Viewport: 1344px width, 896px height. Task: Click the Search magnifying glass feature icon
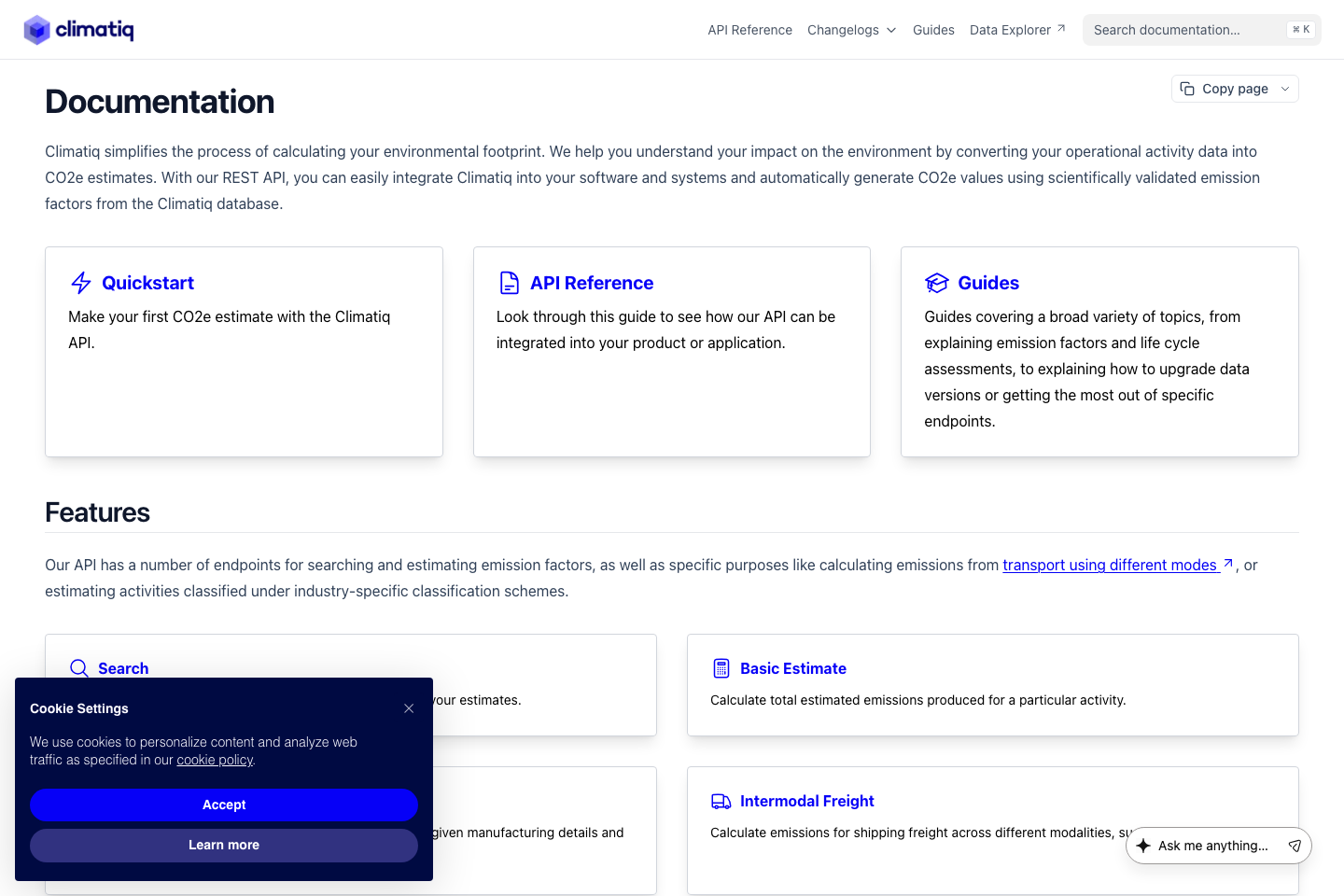78,668
